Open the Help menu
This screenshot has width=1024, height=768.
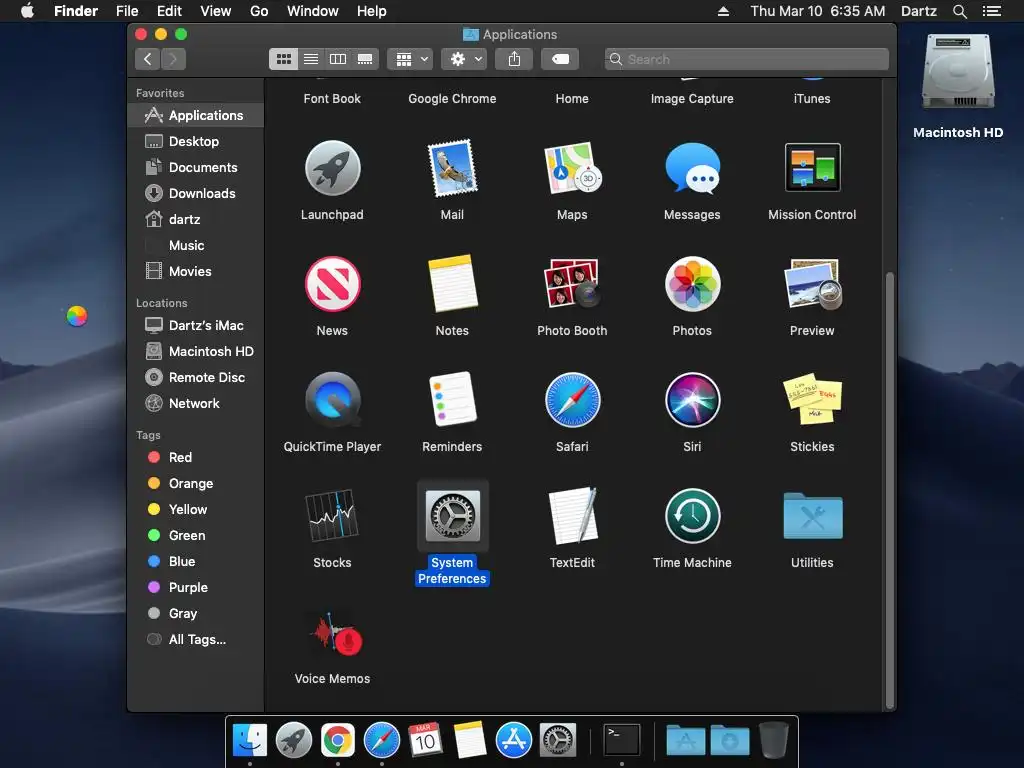pos(372,11)
